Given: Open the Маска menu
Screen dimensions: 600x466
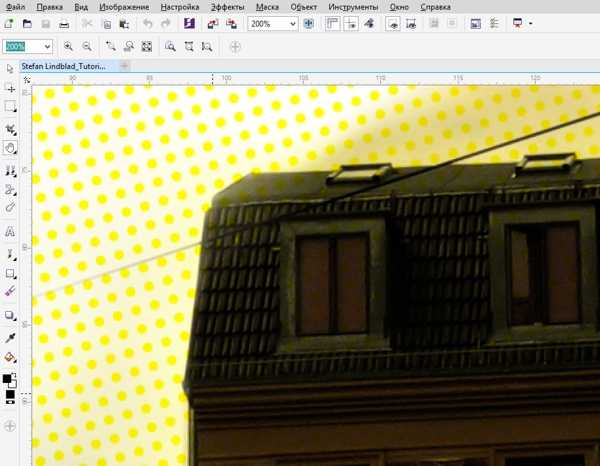Looking at the screenshot, I should [x=267, y=7].
